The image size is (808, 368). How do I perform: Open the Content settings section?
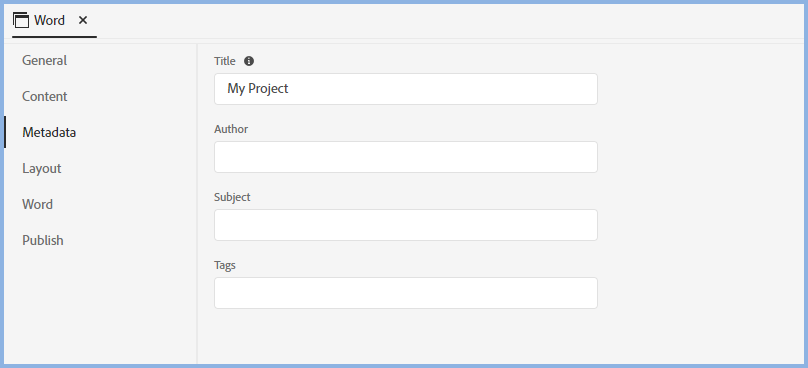(45, 96)
